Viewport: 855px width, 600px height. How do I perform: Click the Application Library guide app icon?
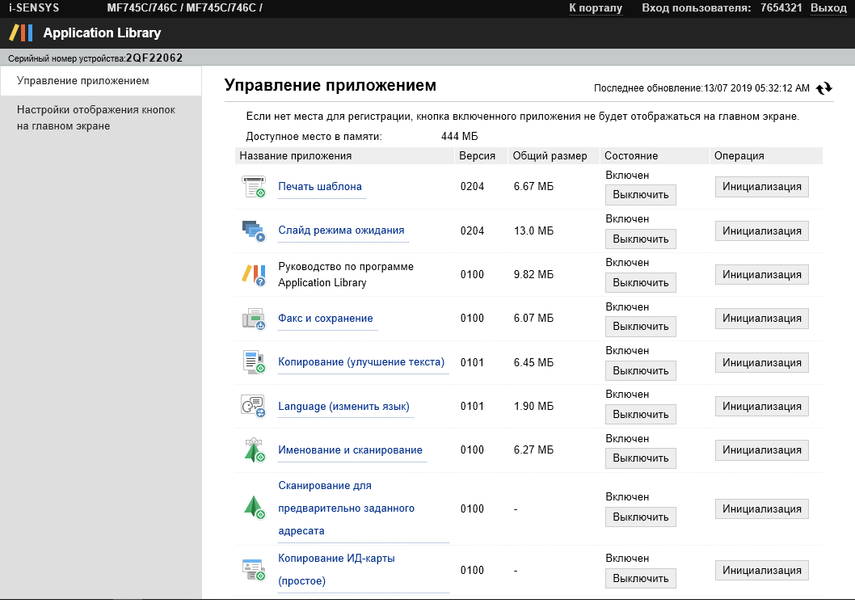tap(253, 274)
